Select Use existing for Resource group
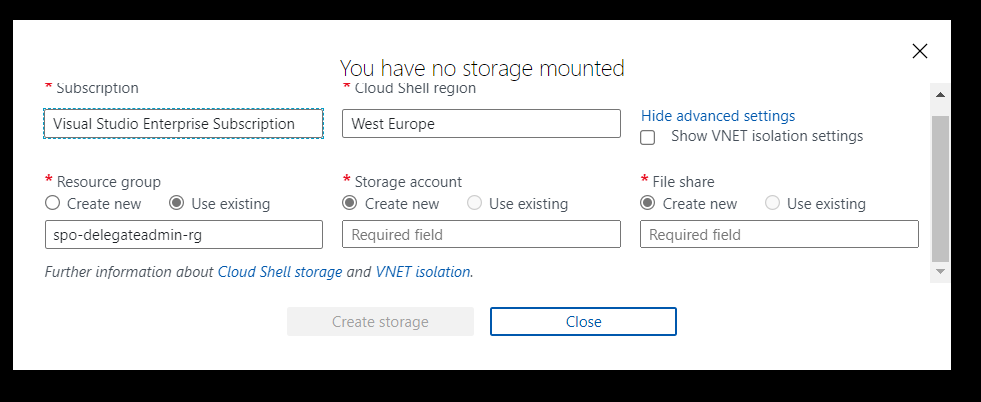This screenshot has width=981, height=402. 177,204
